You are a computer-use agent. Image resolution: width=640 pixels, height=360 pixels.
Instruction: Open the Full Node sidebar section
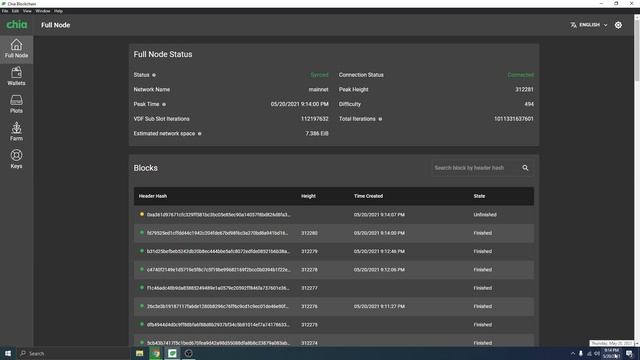tap(16, 49)
